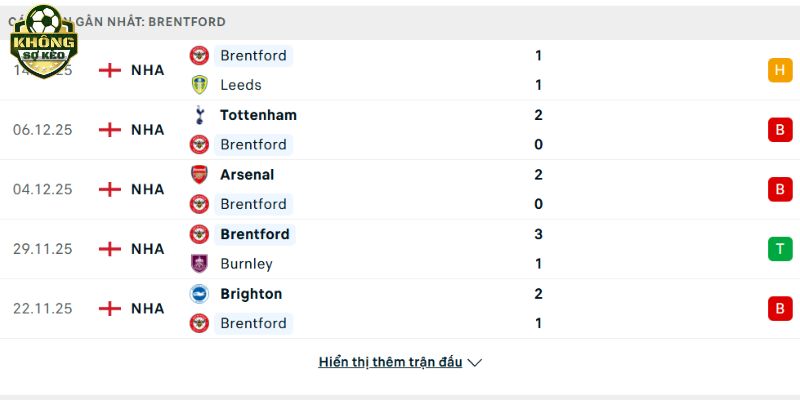Screen dimensions: 800x400
Task: Click the Brentford crest in the Leeds match
Action: (200, 56)
